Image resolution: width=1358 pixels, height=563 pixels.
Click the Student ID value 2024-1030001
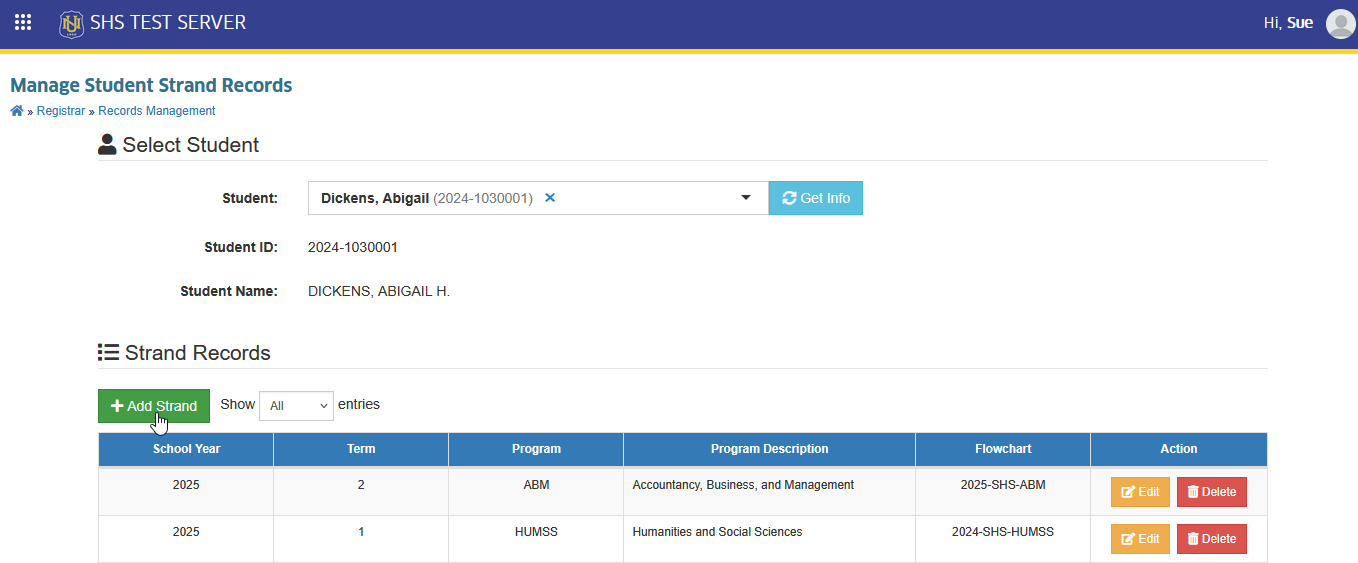(353, 247)
